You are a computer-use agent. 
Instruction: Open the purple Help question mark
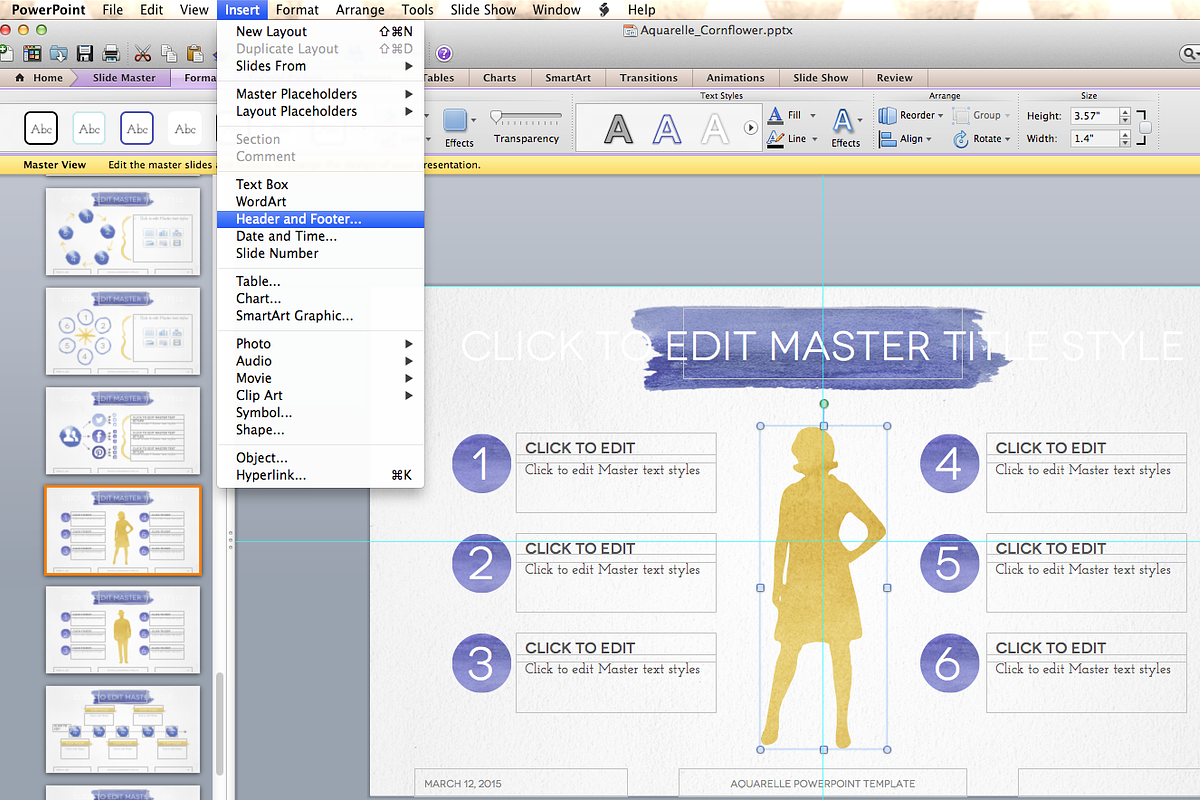pos(444,53)
